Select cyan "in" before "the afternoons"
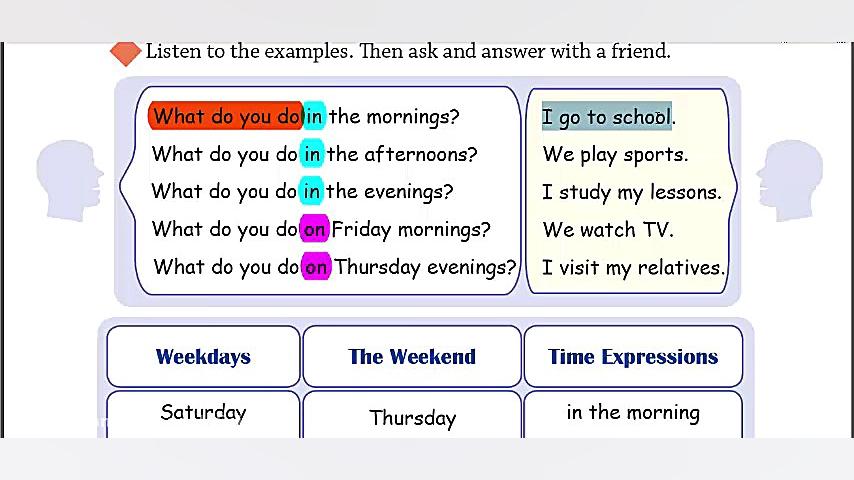Image resolution: width=854 pixels, height=480 pixels. 312,154
